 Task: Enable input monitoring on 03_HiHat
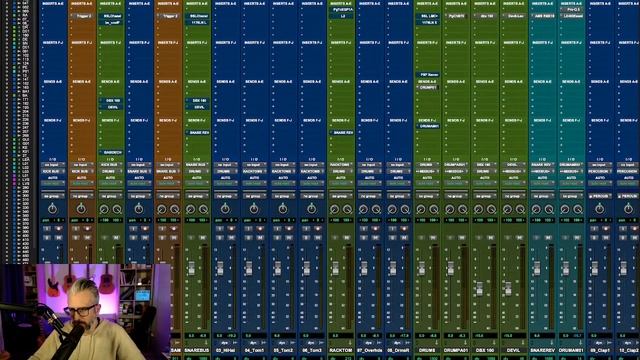[219, 229]
